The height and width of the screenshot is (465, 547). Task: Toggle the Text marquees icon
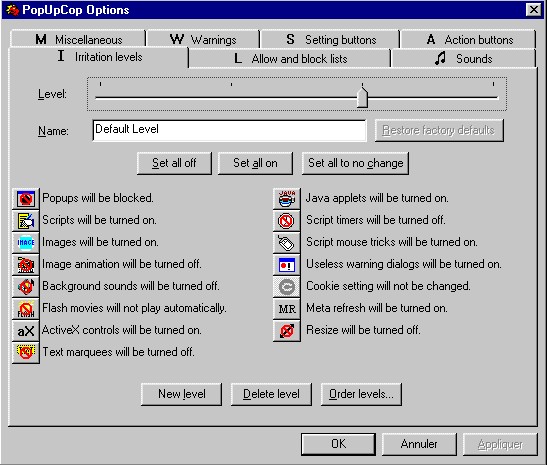click(x=26, y=353)
